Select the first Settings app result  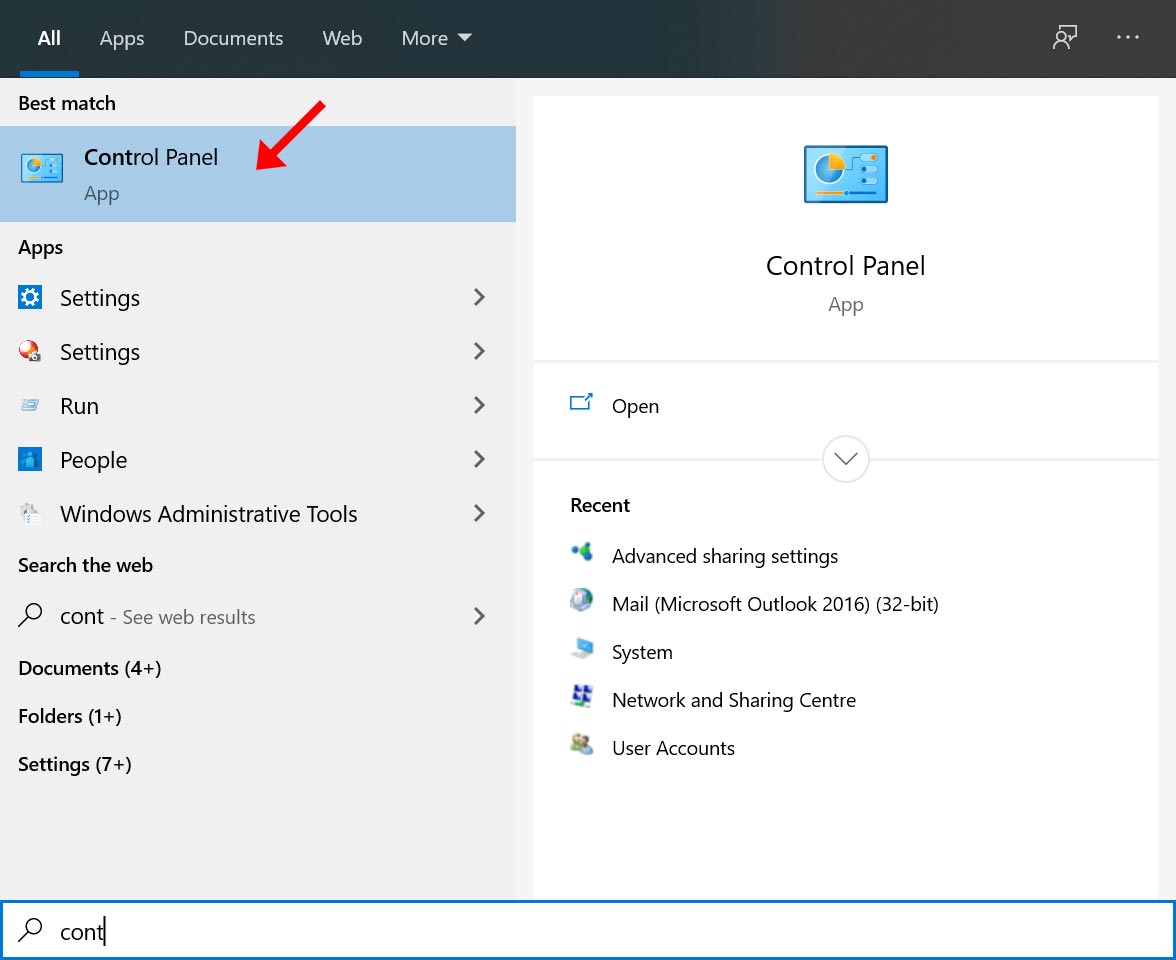[258, 298]
